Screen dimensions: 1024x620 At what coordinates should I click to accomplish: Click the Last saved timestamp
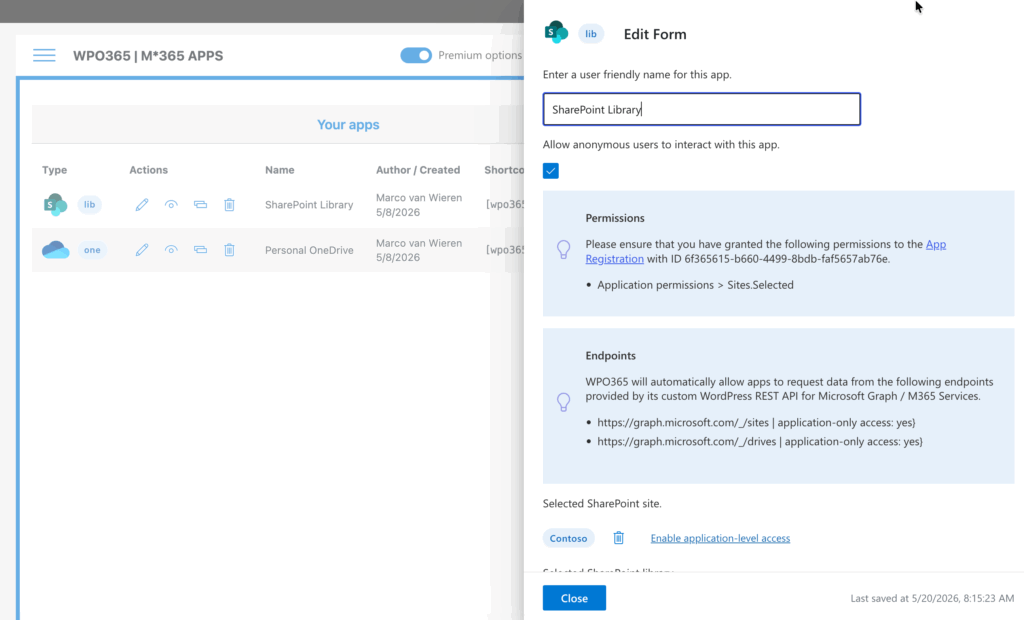coord(932,598)
